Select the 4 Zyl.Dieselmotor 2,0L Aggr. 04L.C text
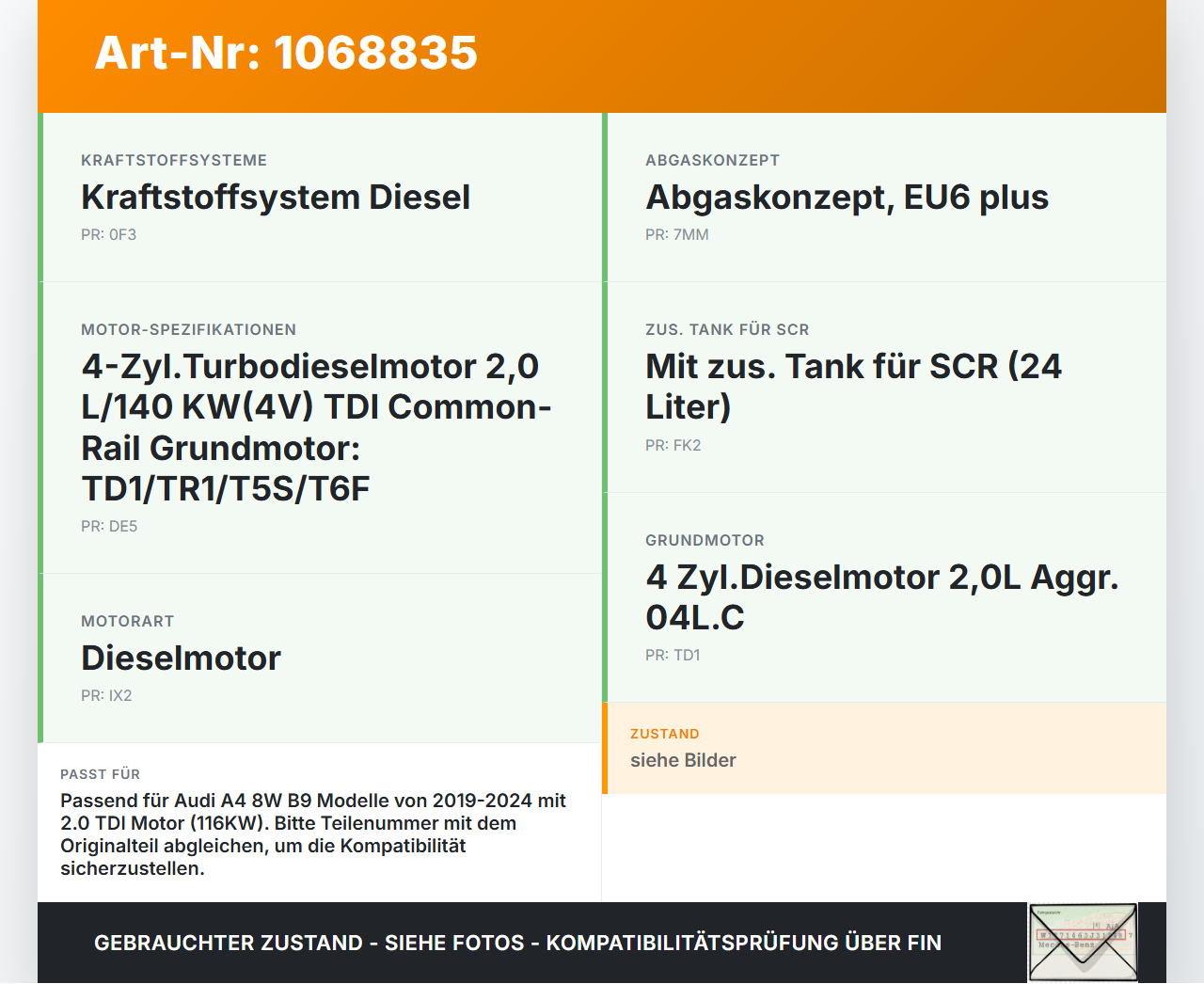 click(882, 597)
